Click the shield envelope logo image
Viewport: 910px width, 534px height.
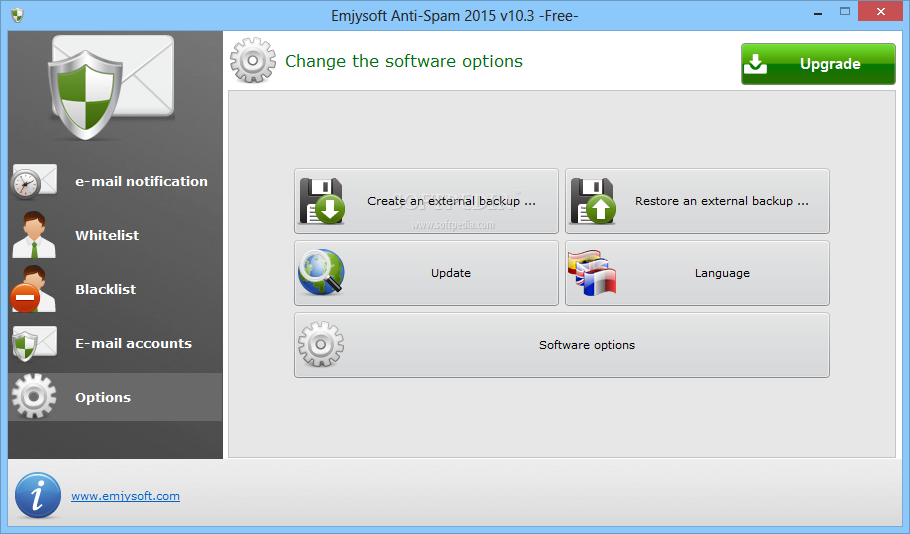[111, 87]
